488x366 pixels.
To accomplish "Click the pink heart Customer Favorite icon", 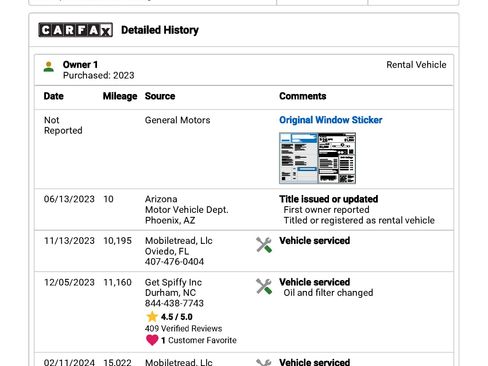I will [x=152, y=340].
